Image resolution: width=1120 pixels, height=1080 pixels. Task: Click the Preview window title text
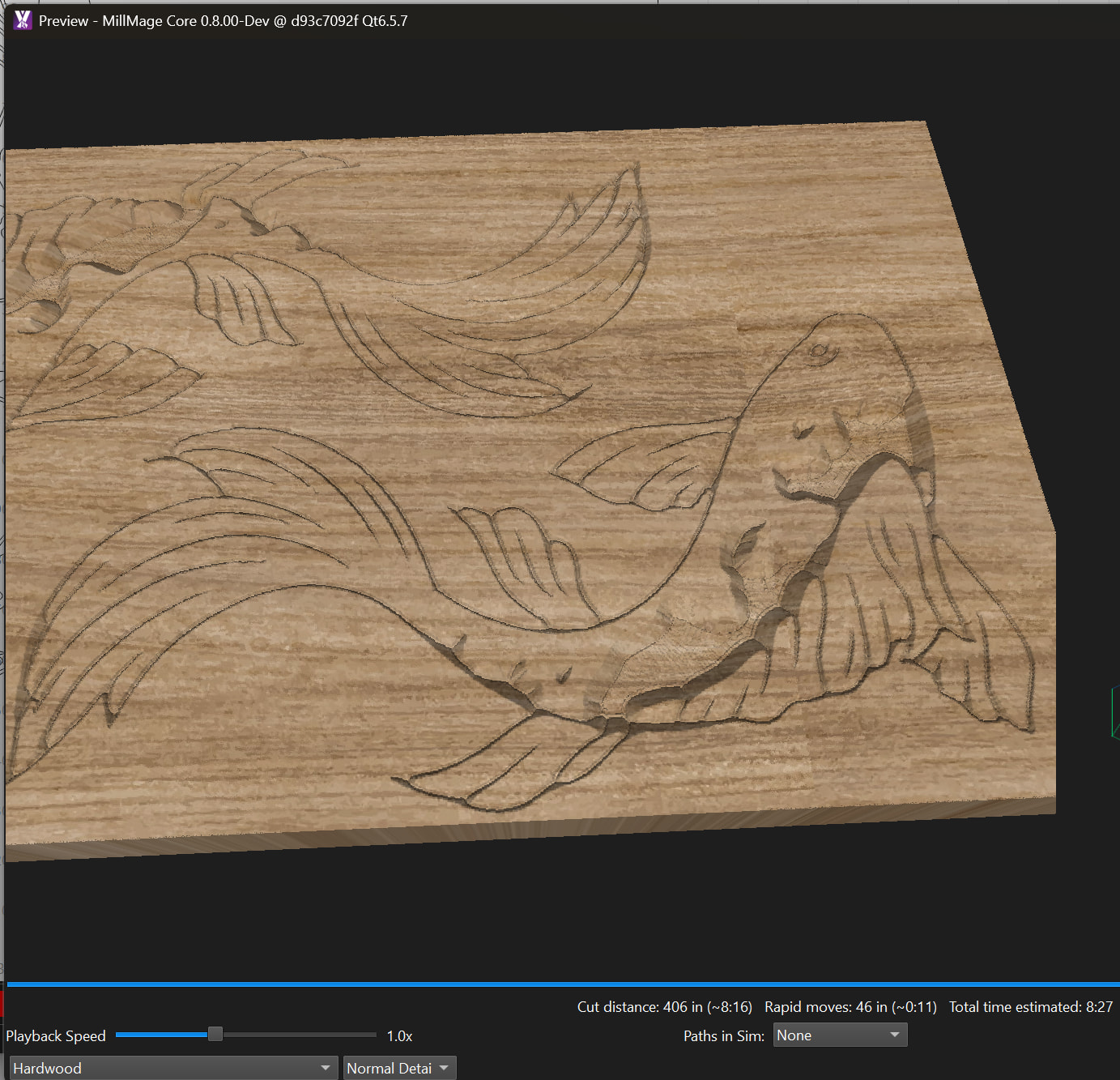point(223,21)
